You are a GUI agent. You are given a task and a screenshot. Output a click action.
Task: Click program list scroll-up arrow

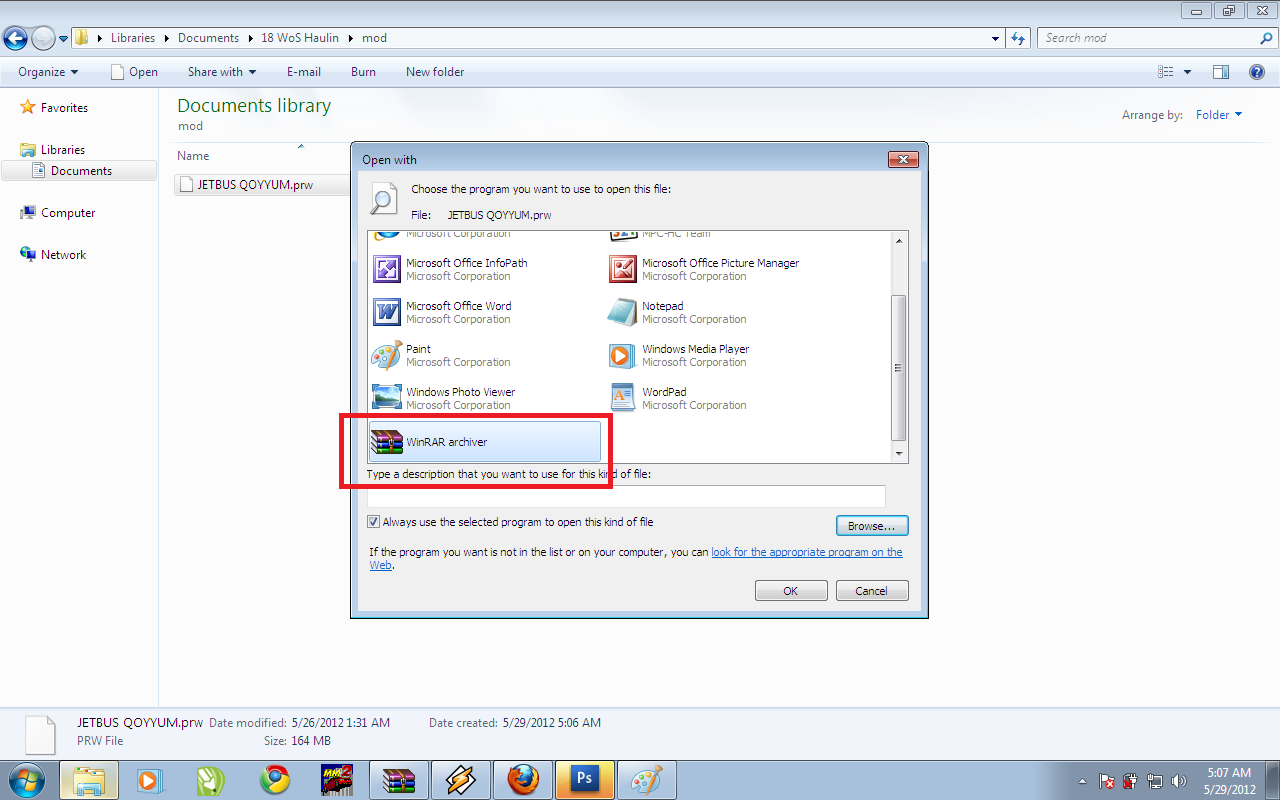[x=898, y=240]
